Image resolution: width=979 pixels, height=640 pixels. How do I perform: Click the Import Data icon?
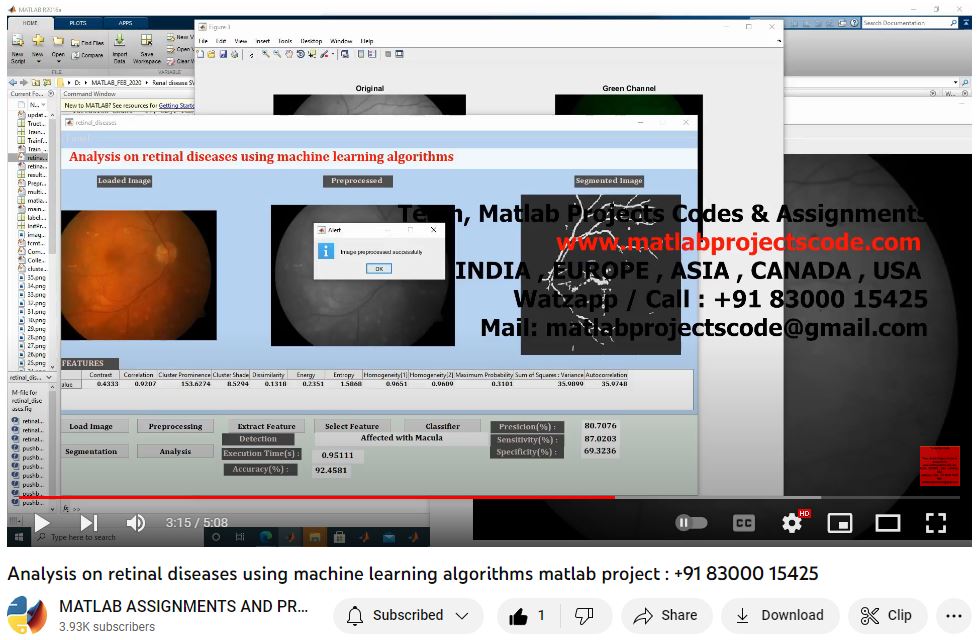pos(119,48)
